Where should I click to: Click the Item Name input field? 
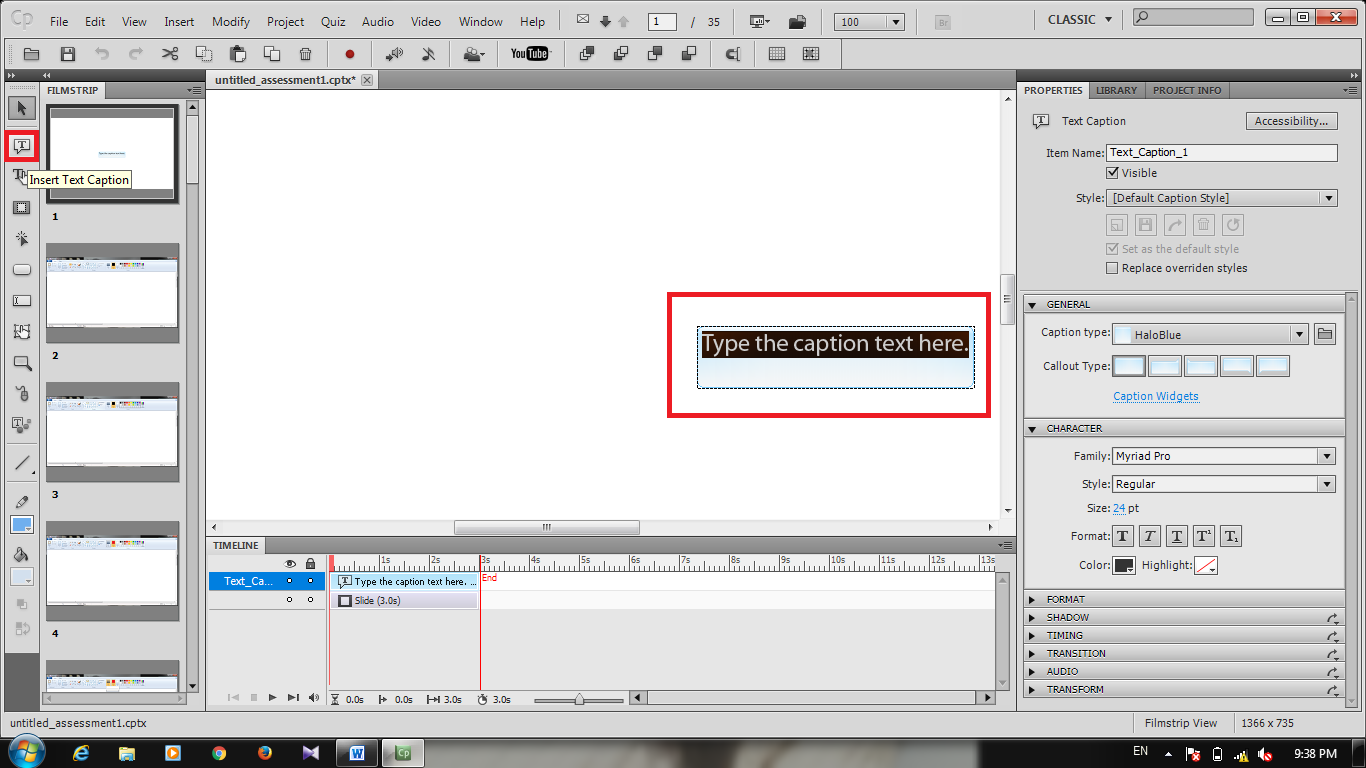pos(1222,153)
